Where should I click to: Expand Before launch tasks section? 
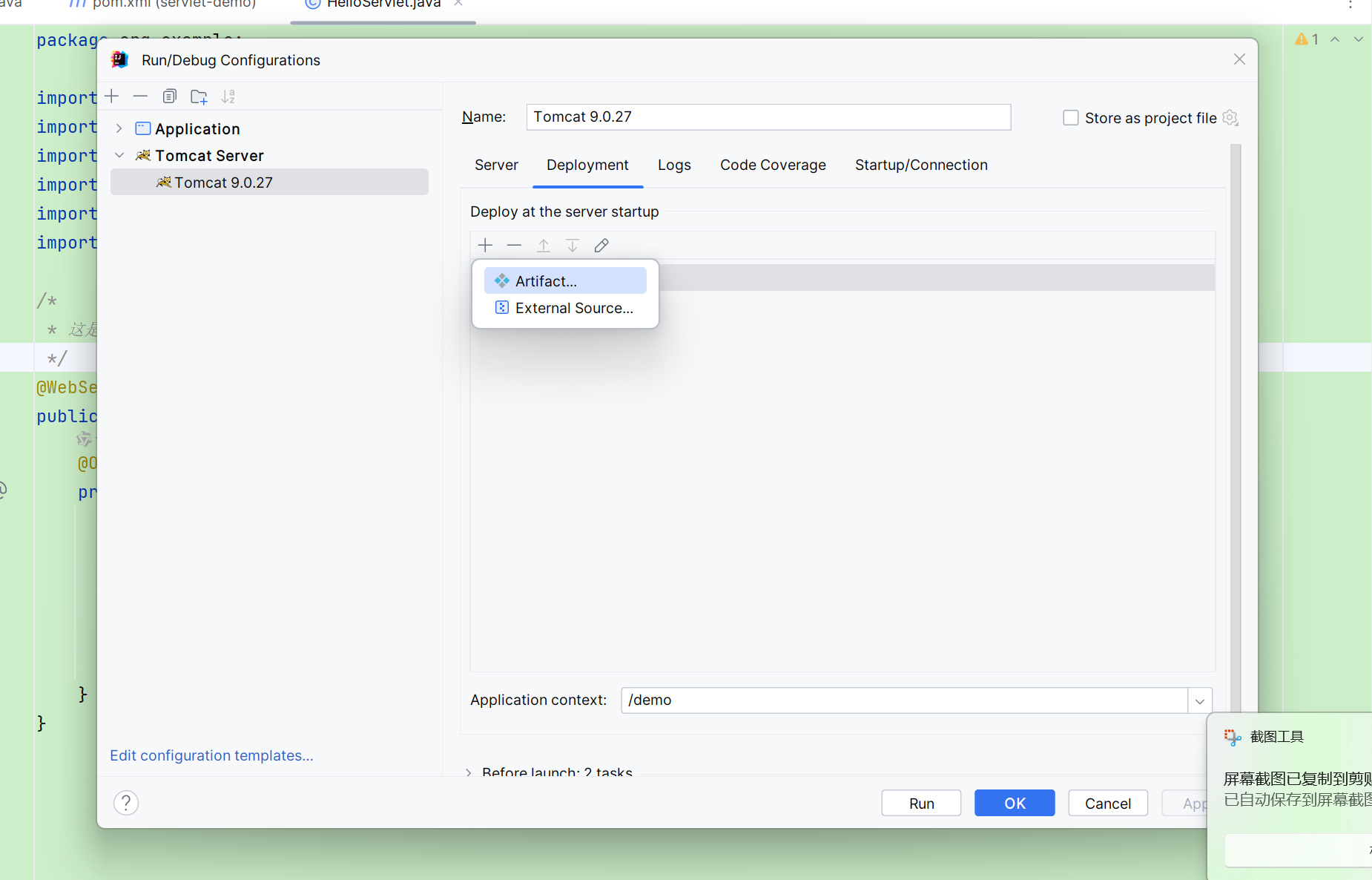[468, 772]
